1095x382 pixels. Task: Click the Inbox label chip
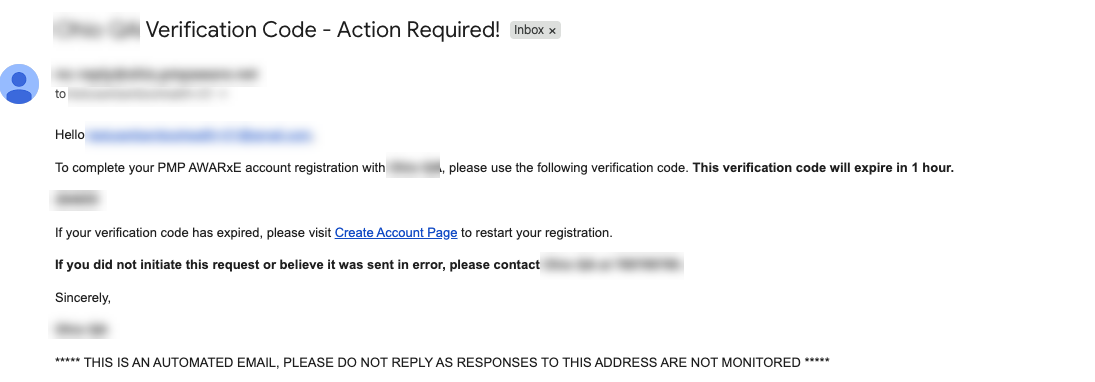click(x=535, y=30)
